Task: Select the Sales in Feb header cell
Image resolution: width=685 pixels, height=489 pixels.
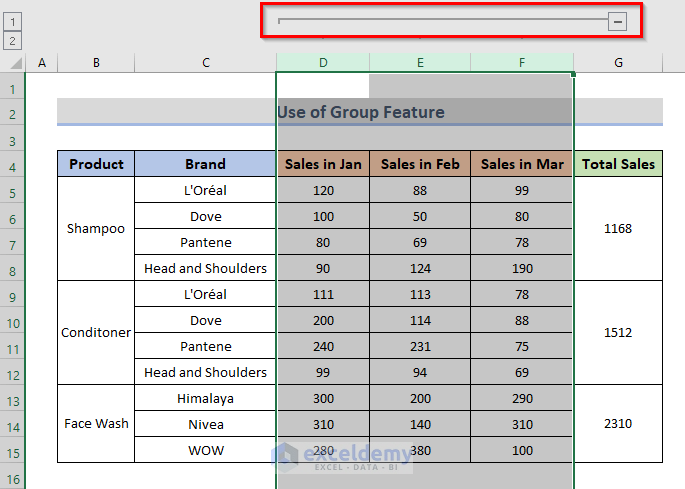Action: coord(420,164)
